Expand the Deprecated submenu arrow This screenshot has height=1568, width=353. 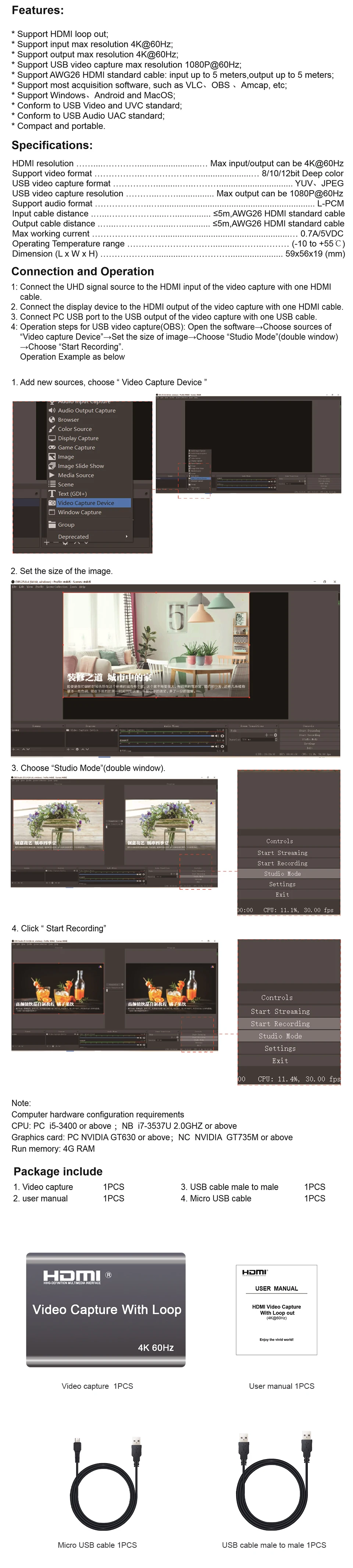pos(126,537)
